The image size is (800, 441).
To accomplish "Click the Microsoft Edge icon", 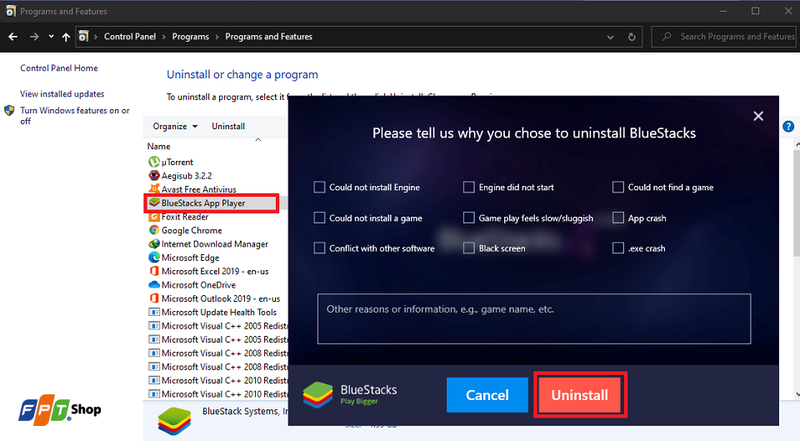I will pyautogui.click(x=154, y=258).
